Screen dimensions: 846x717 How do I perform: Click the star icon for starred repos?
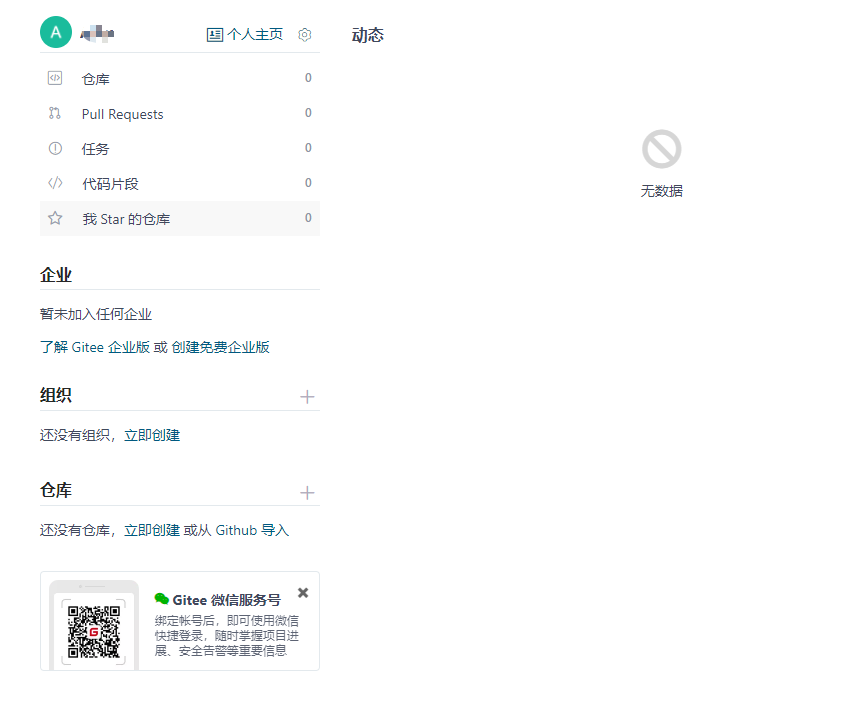(x=55, y=218)
